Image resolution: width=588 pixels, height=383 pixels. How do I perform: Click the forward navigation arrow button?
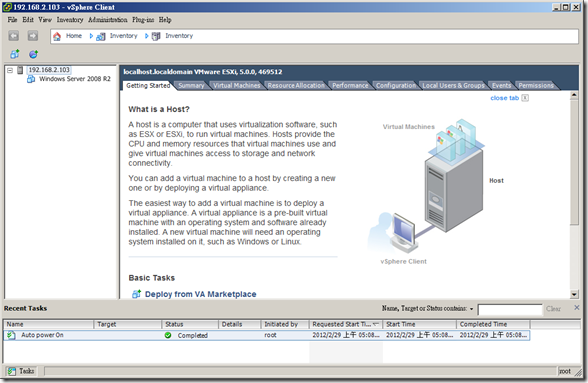click(33, 36)
